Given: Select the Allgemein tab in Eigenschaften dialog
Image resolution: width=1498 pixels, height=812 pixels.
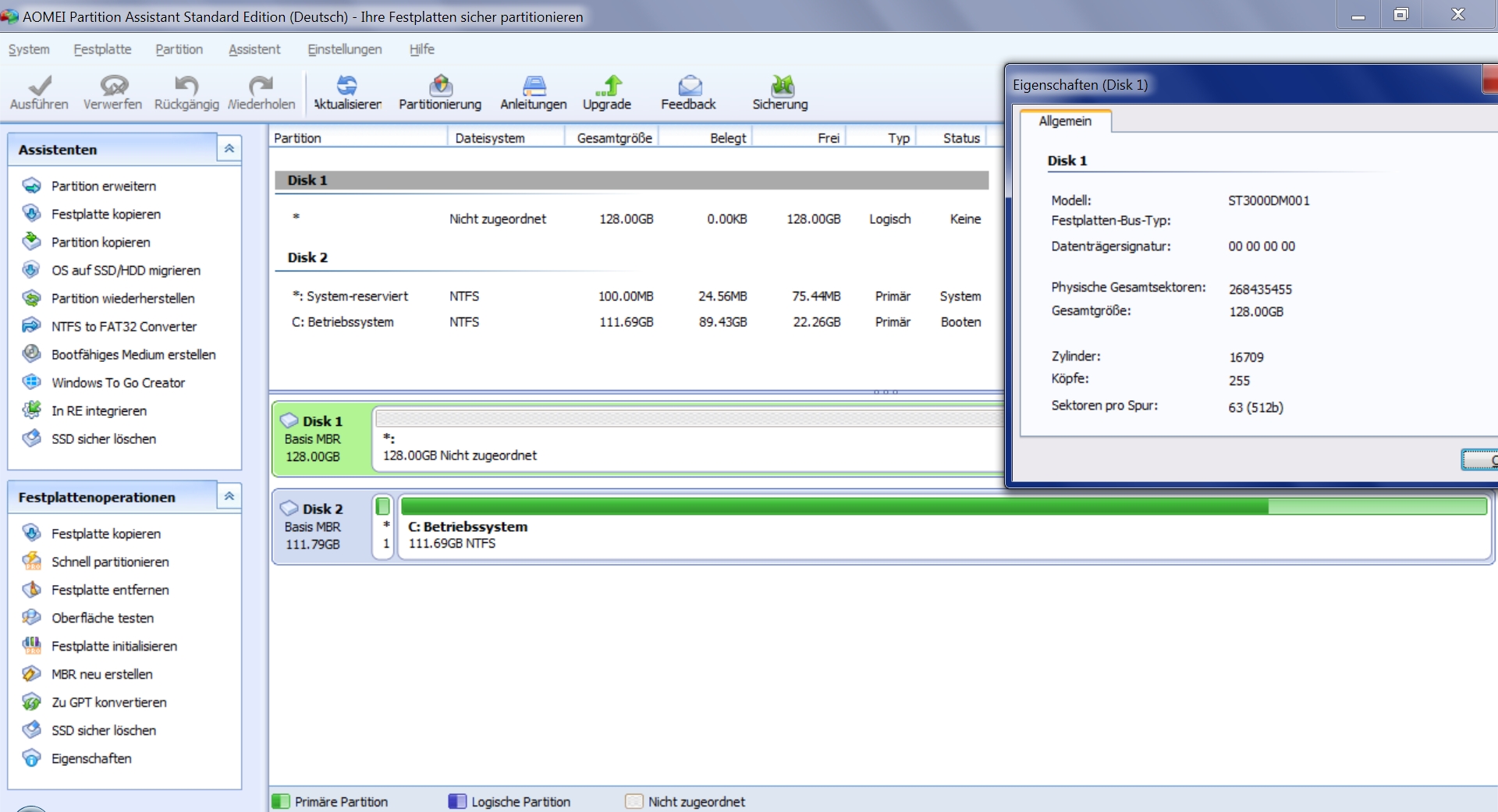Looking at the screenshot, I should tap(1065, 121).
